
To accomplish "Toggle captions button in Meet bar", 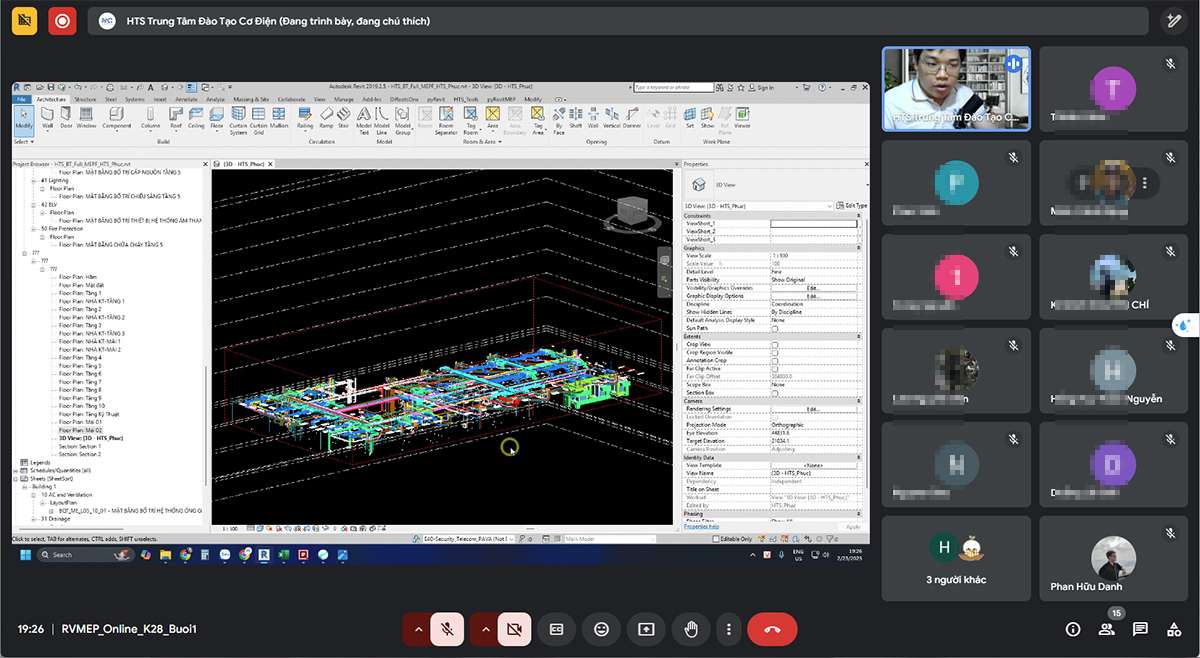I will click(x=556, y=629).
